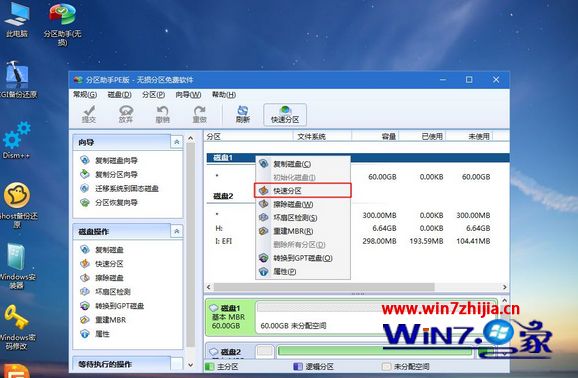Screen dimensions: 578x378
Task: Select 重建MBR under 磁盘操作 panel
Action: 103,320
